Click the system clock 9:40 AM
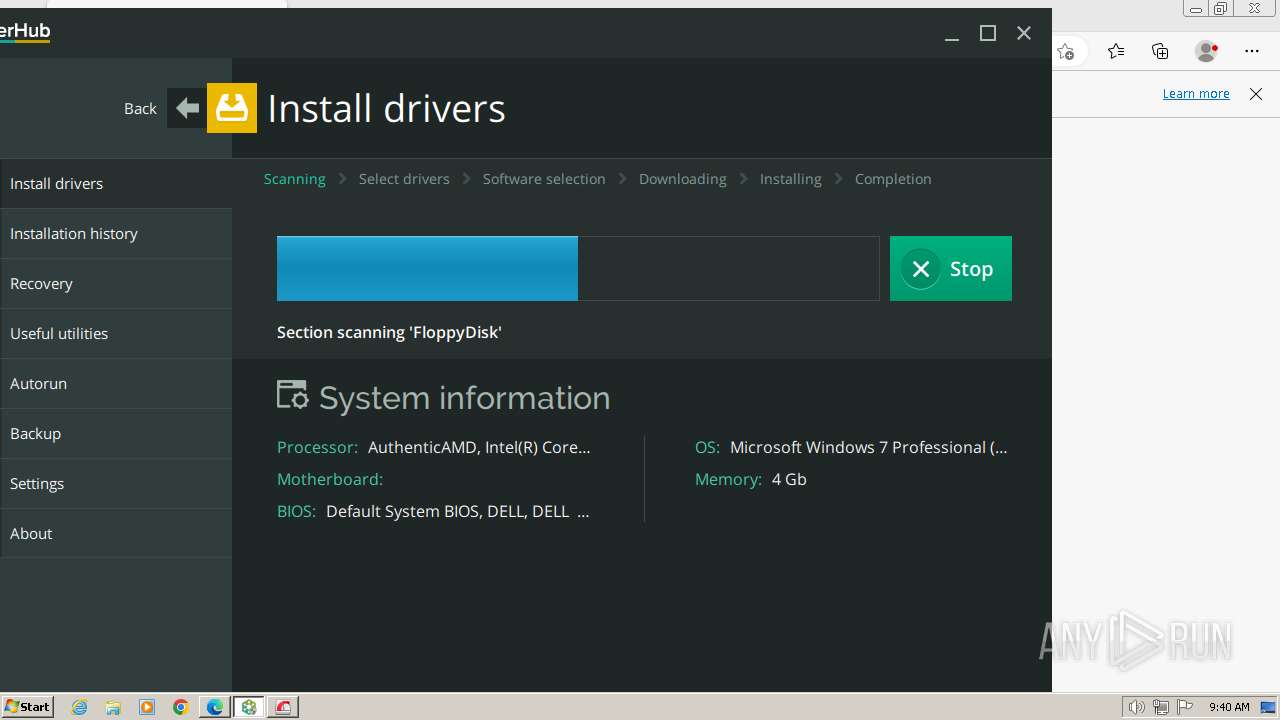 click(x=1229, y=707)
